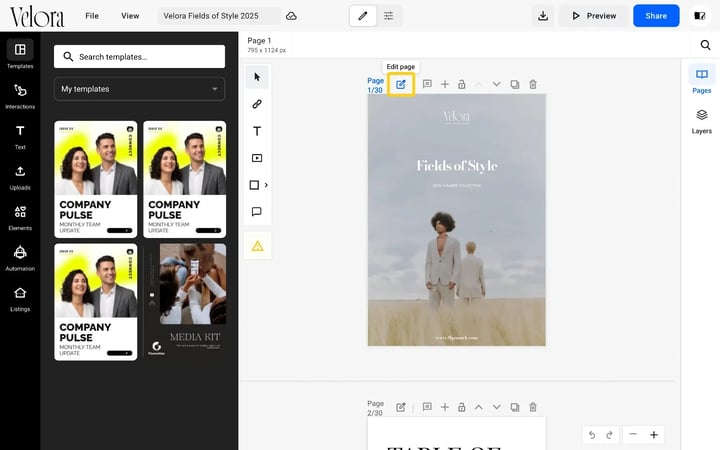
Task: Click the cloud save status icon
Action: pos(291,16)
